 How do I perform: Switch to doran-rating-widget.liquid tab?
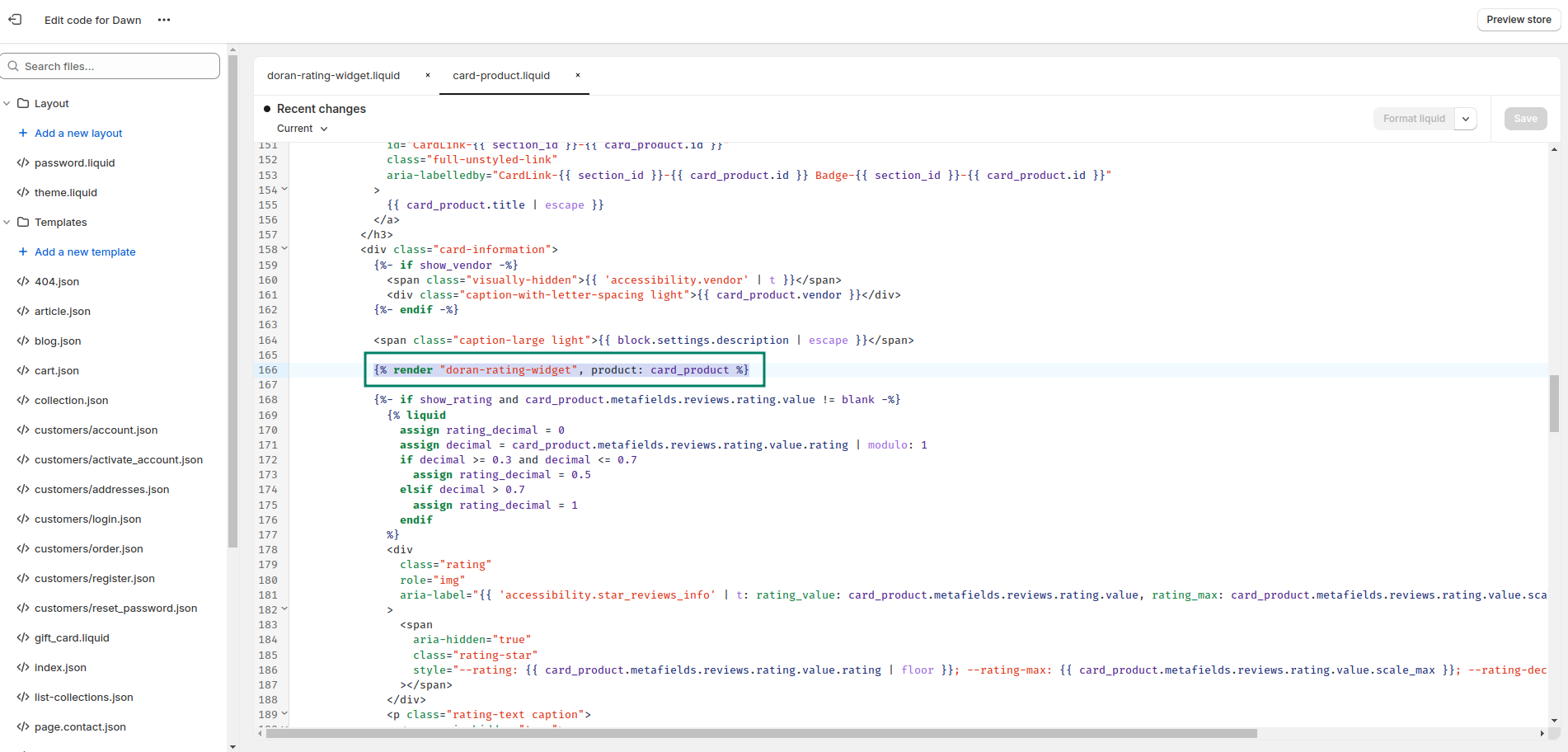[x=333, y=76]
